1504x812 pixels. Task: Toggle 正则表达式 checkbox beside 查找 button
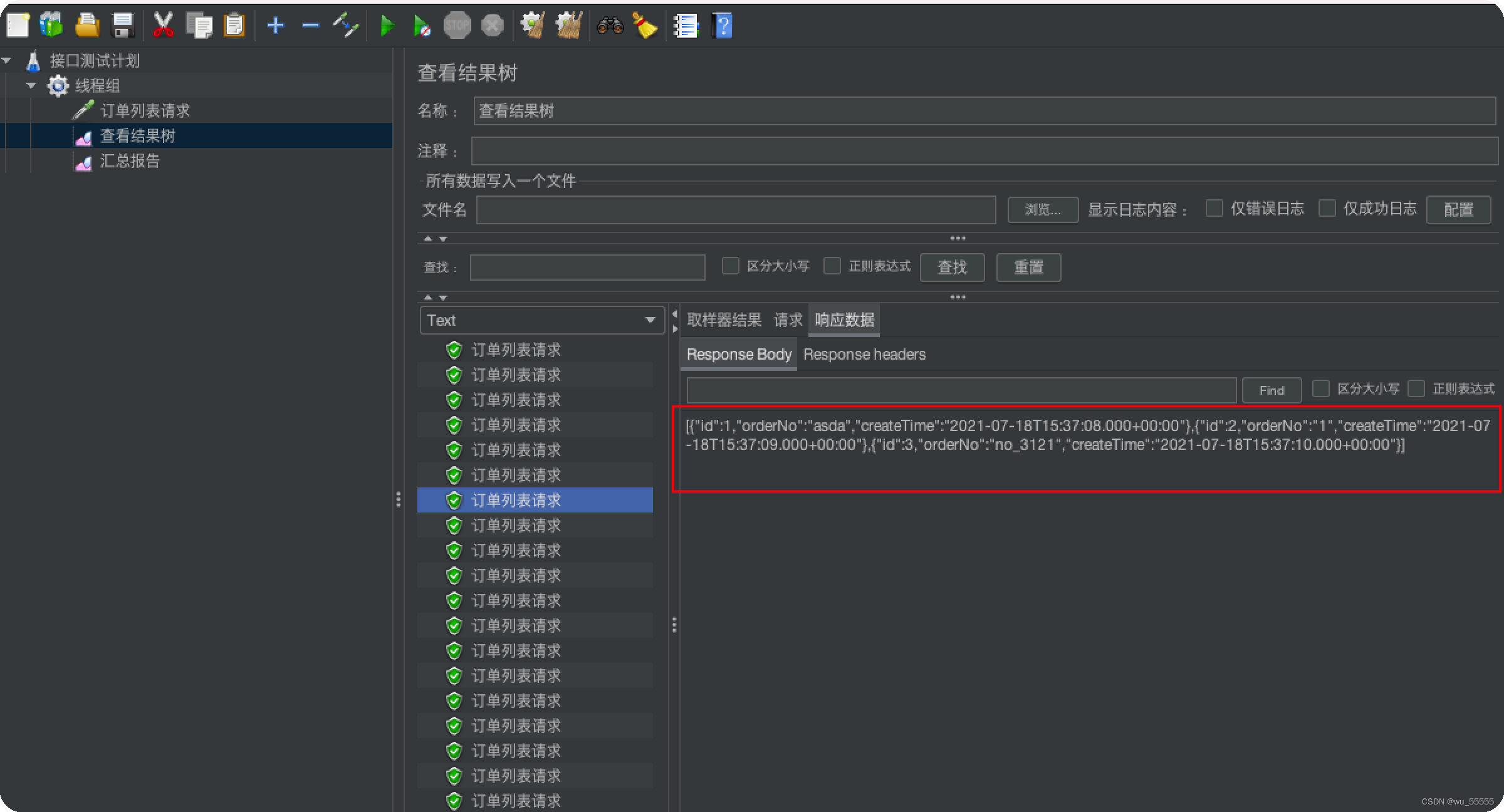[832, 266]
